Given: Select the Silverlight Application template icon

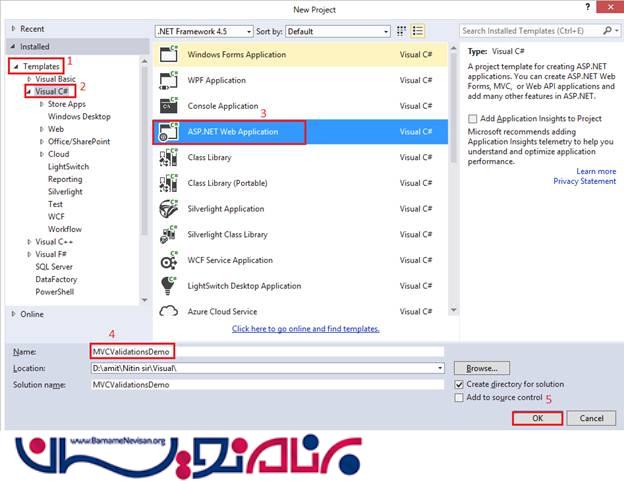Looking at the screenshot, I should pyautogui.click(x=167, y=208).
